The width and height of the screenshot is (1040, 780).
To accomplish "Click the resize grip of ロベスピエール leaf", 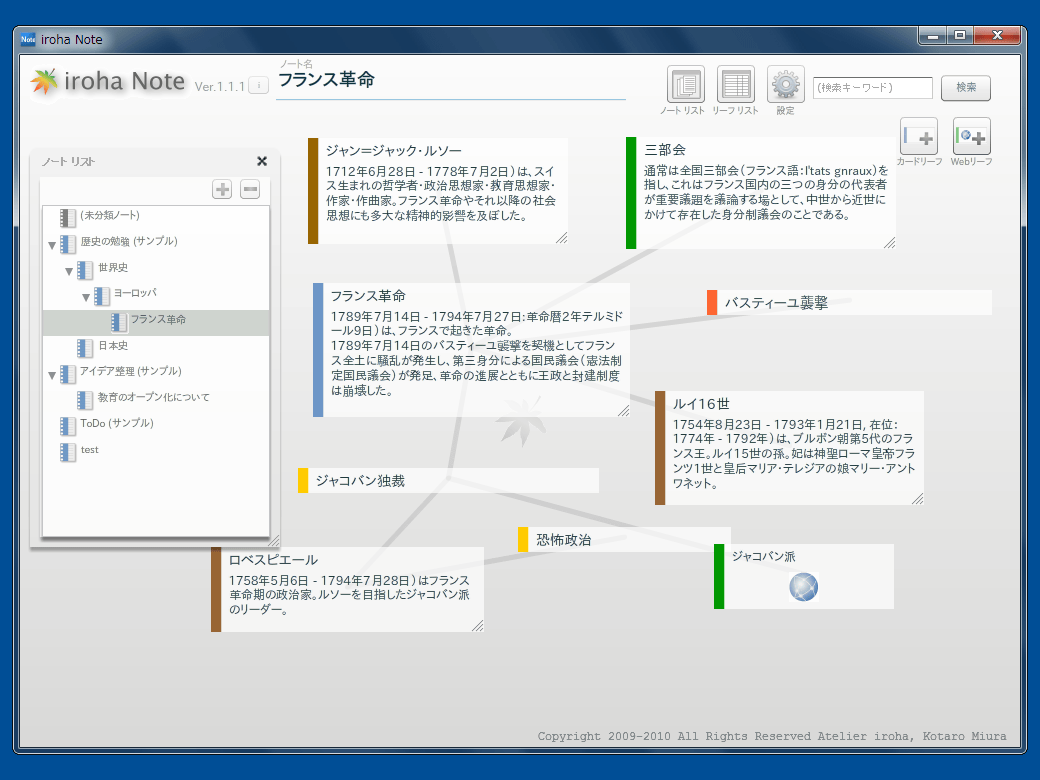I will [478, 626].
